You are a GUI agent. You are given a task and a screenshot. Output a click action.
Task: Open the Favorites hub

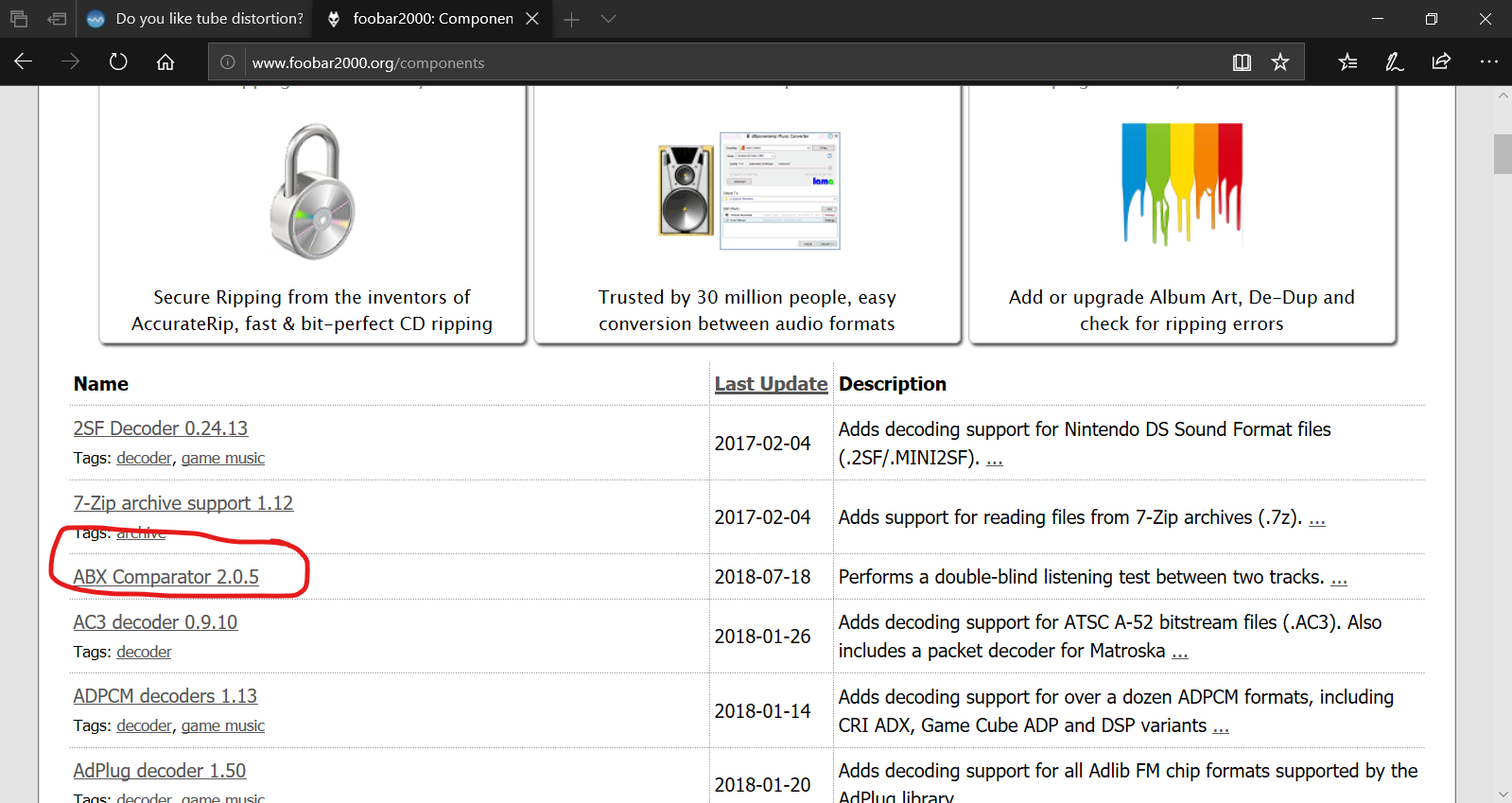[x=1348, y=62]
